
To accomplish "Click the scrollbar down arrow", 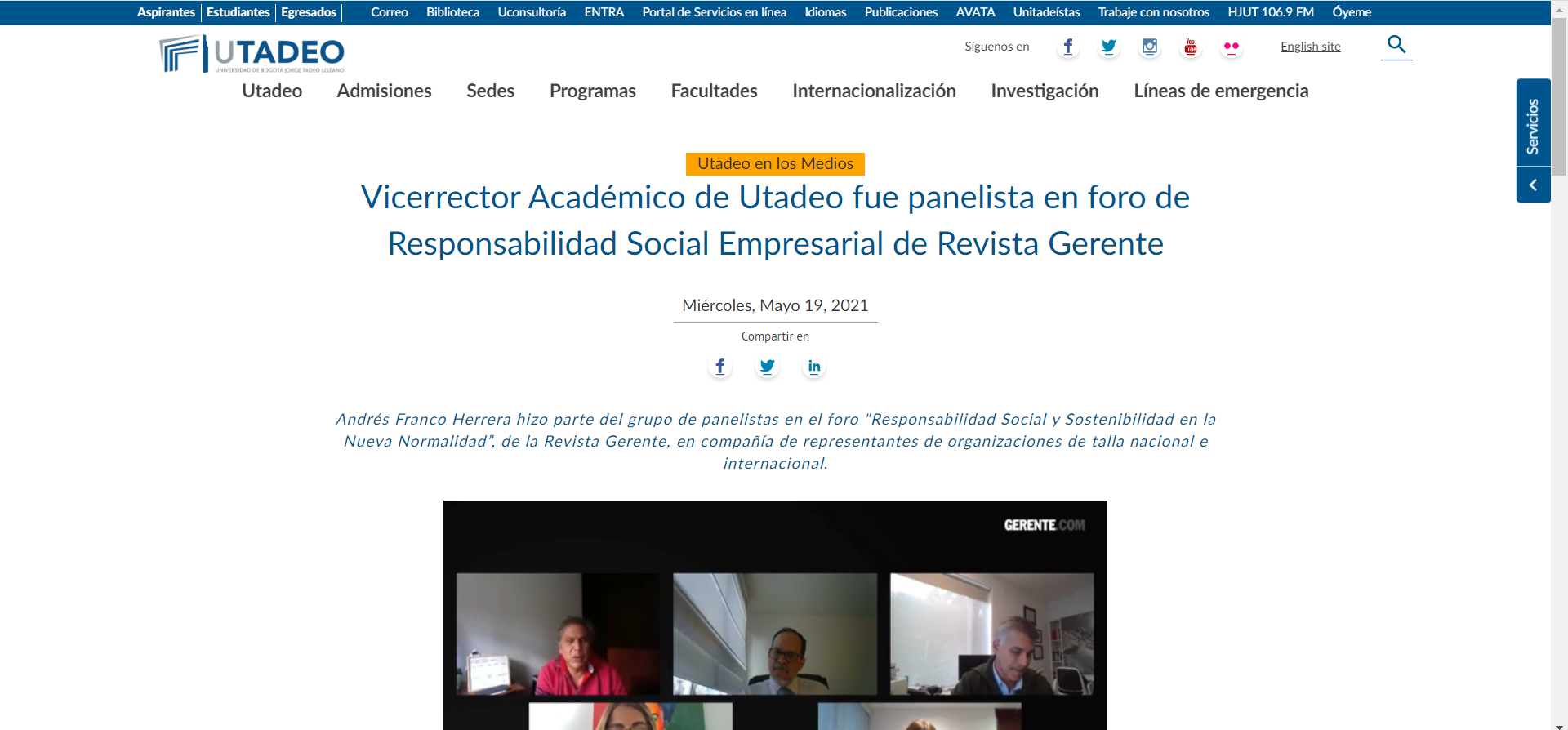I will click(1560, 725).
